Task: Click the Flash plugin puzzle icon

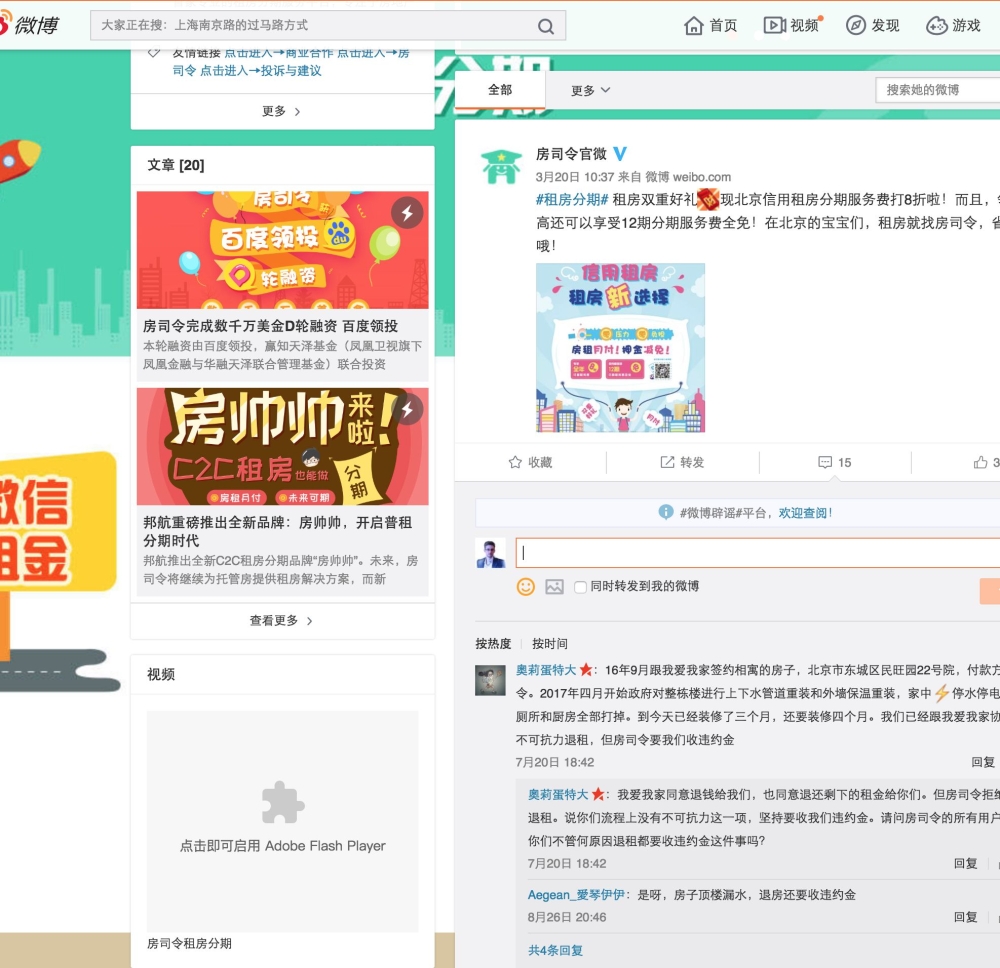Action: pos(283,802)
